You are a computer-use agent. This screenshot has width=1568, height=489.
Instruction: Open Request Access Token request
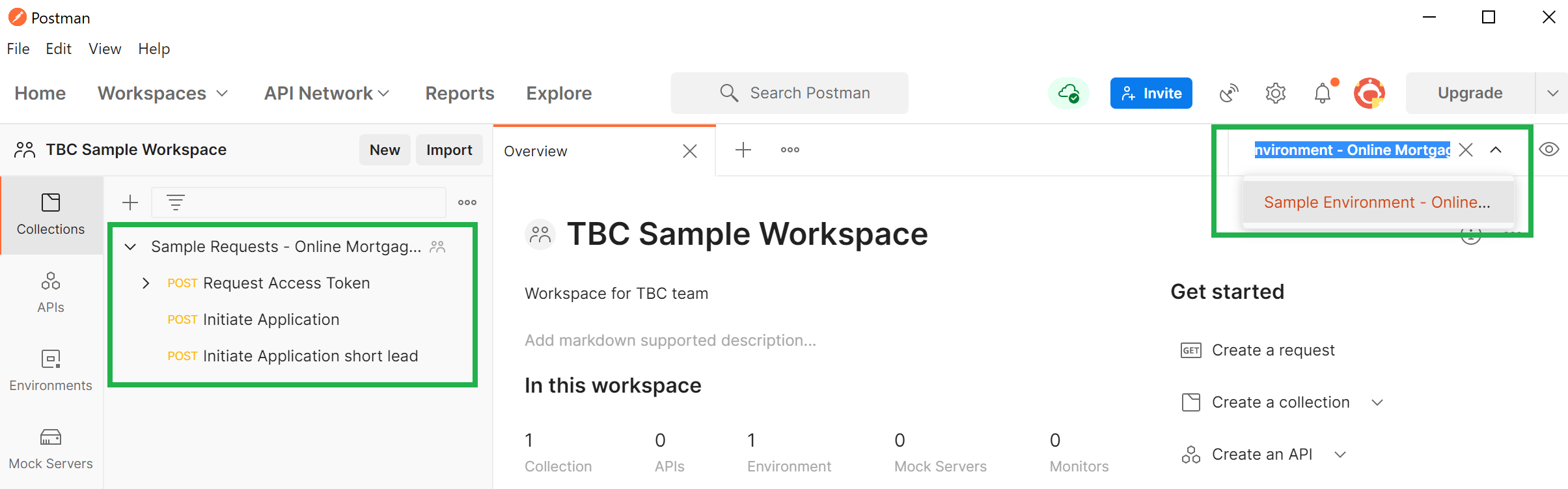(x=286, y=283)
